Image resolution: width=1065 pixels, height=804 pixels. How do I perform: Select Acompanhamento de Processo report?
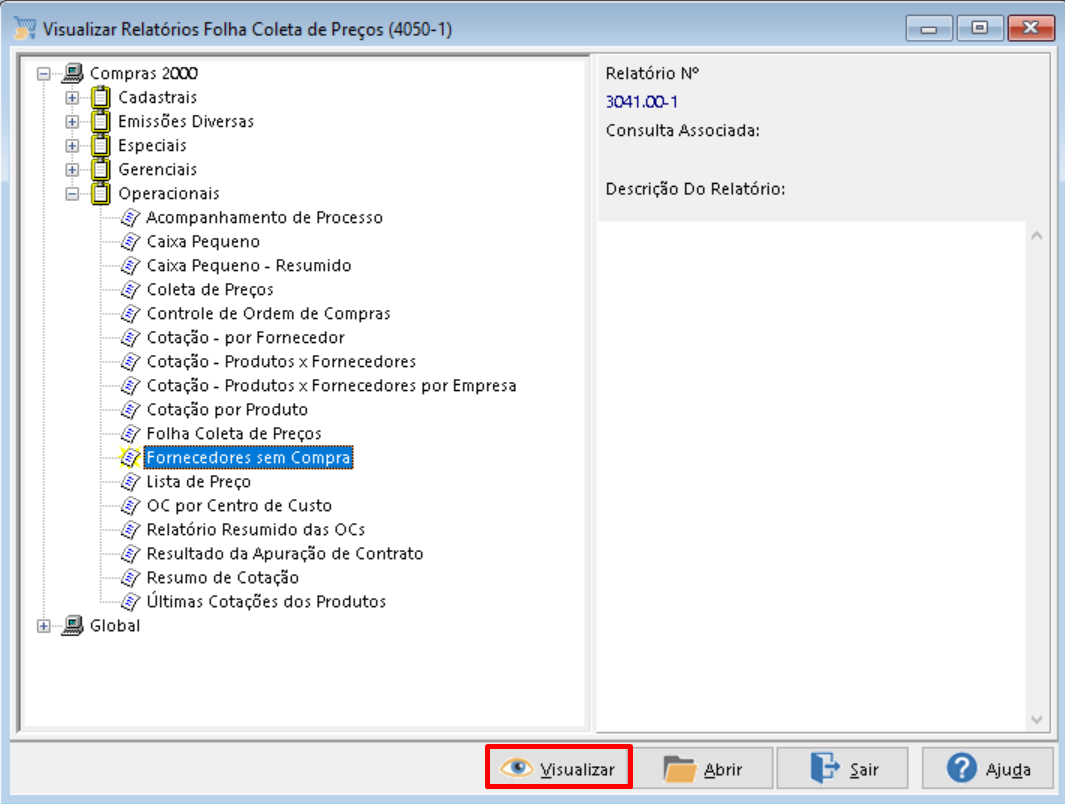[264, 217]
